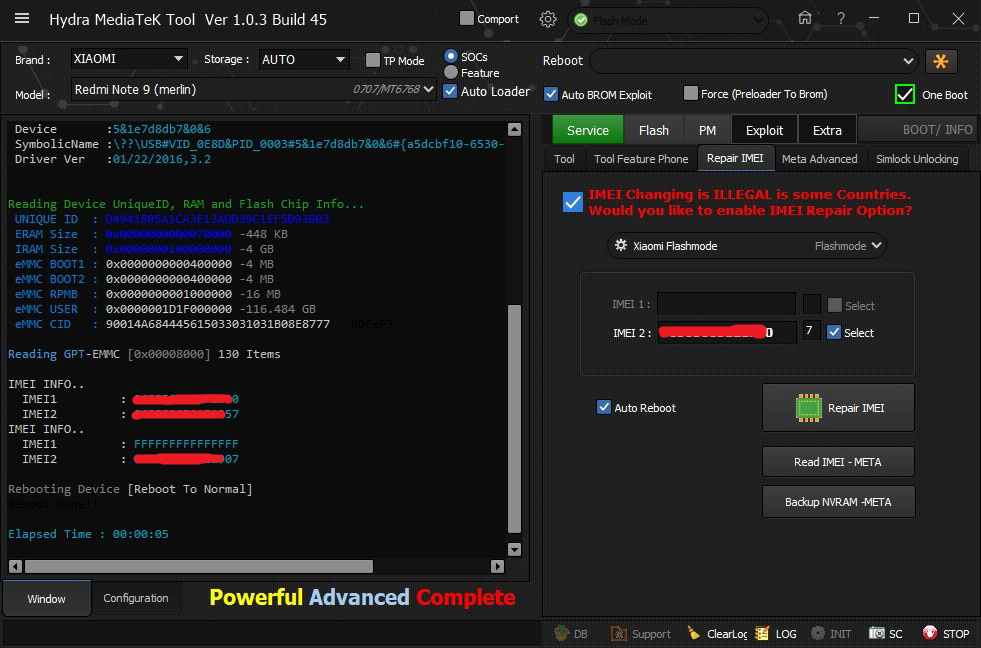Click the SC screenshot camera icon

(x=876, y=633)
